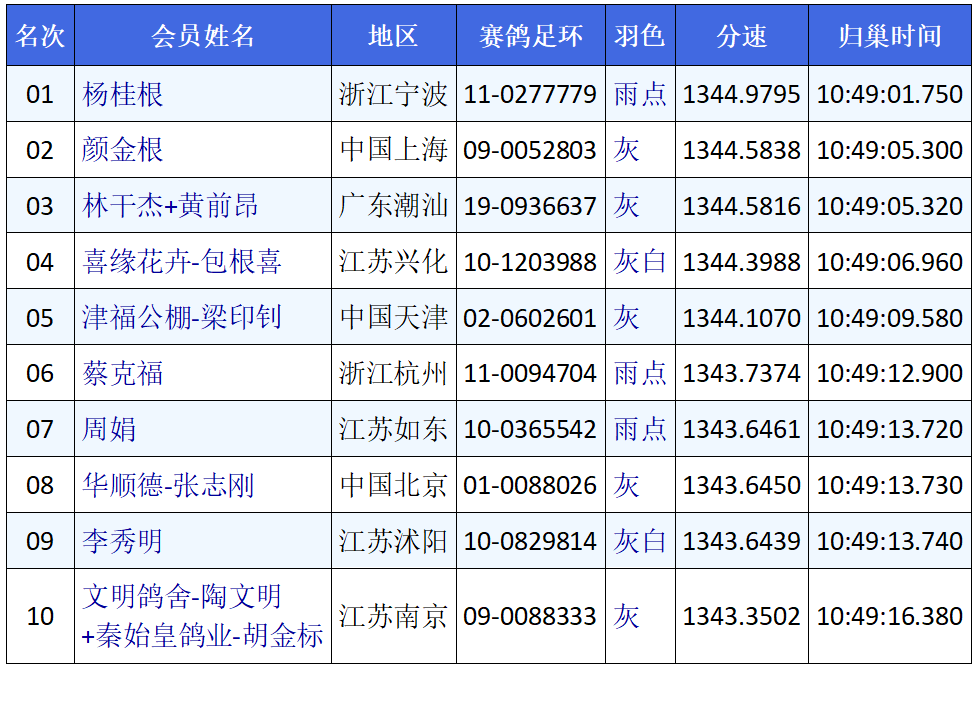This screenshot has height=701, width=975.
Task: Click member name 蔡克福
Action: (123, 374)
